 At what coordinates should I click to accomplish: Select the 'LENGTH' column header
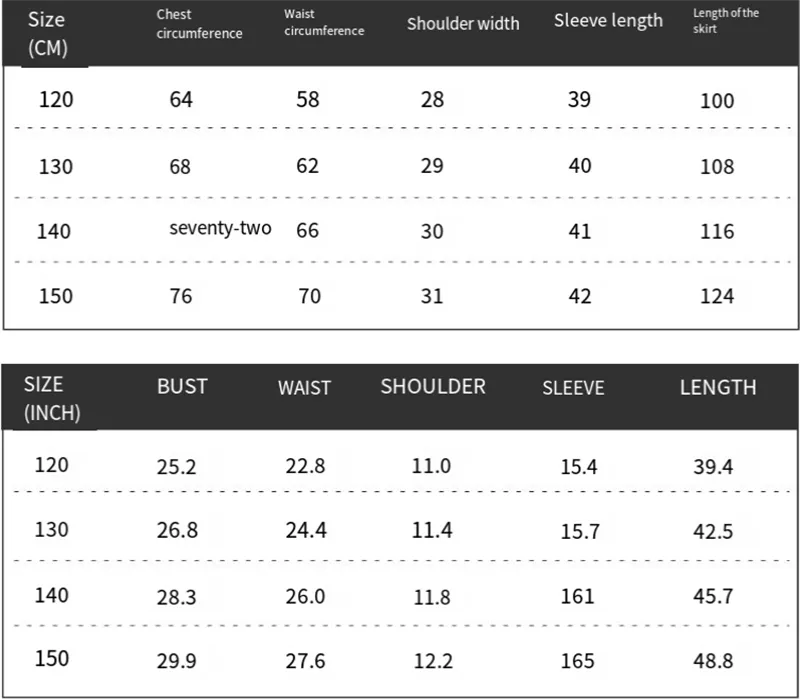pyautogui.click(x=718, y=388)
